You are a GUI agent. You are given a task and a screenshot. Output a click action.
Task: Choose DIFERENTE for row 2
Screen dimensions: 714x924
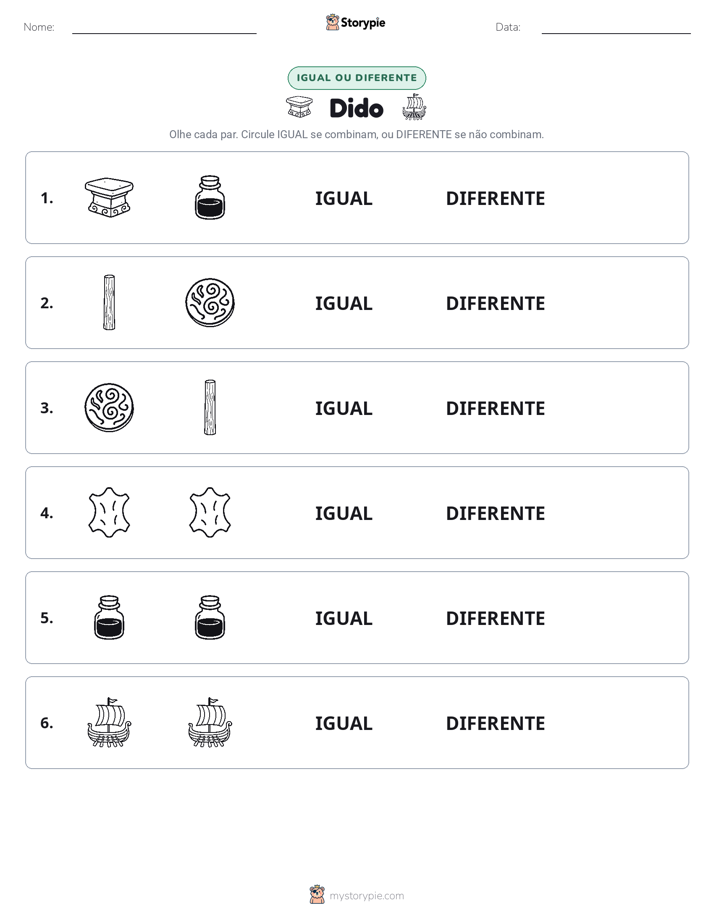click(495, 303)
